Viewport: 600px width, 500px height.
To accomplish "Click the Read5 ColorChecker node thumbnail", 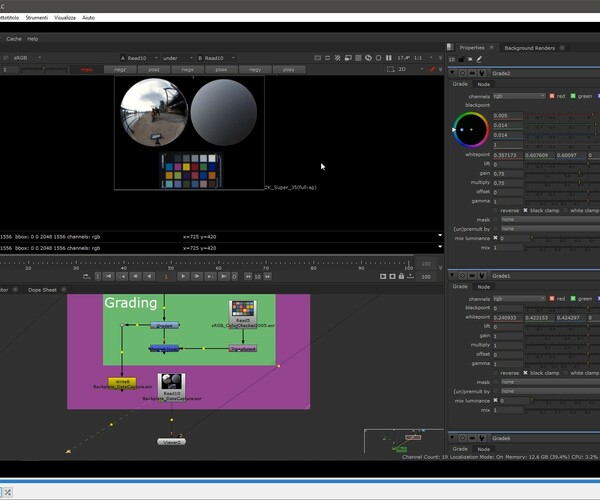I will point(243,309).
